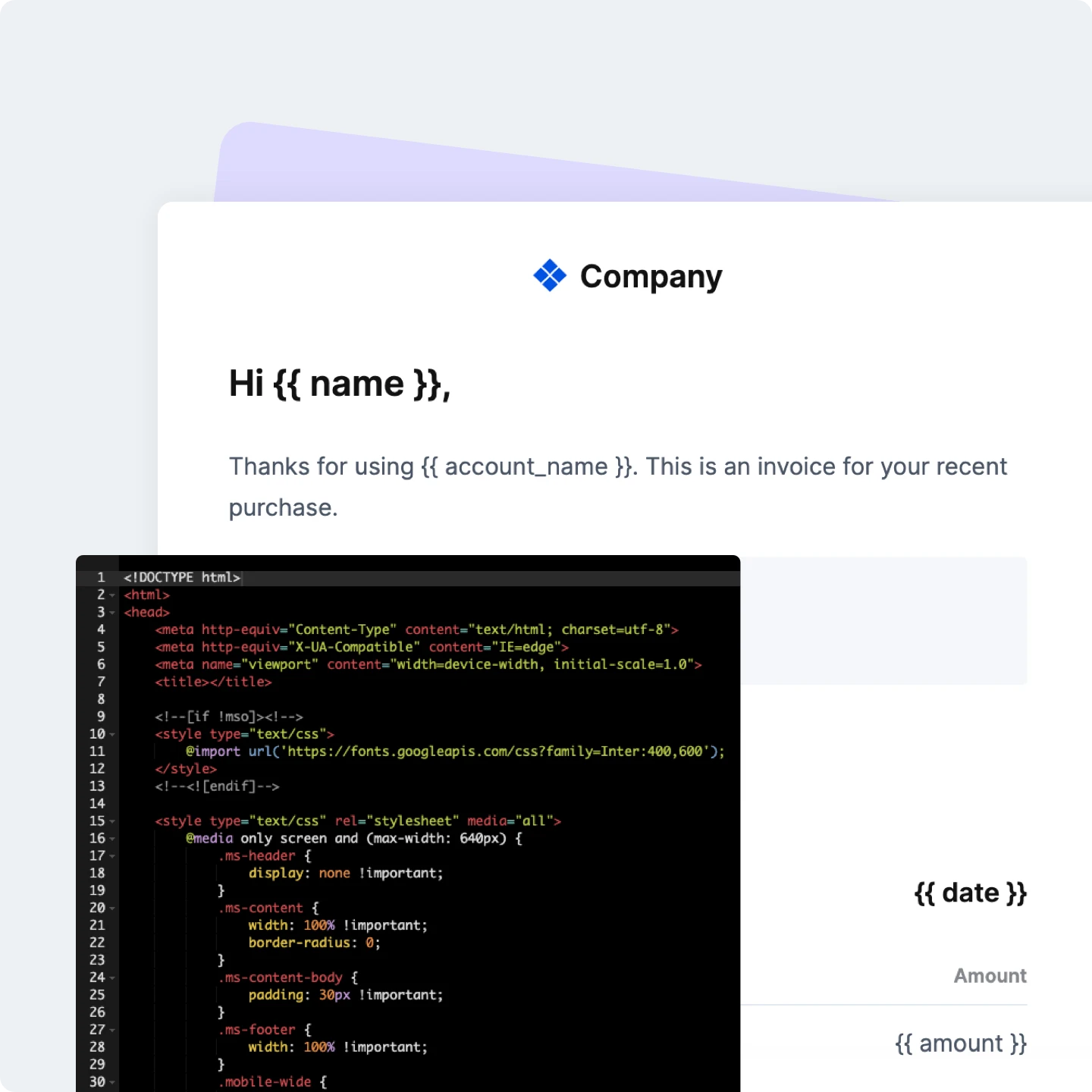Click the "[if !mso]" comment line
Image resolution: width=1092 pixels, height=1092 pixels.
tap(229, 717)
